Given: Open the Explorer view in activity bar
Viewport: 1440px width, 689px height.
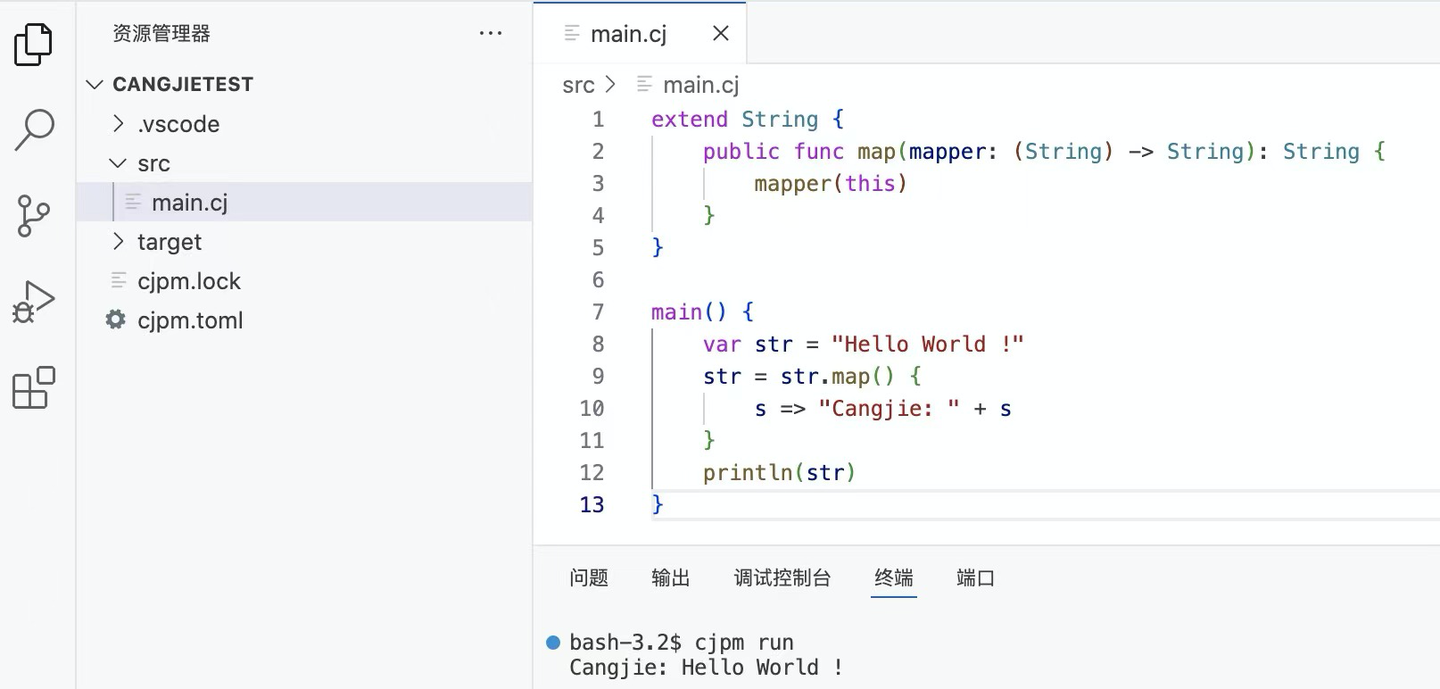Looking at the screenshot, I should coord(33,44).
